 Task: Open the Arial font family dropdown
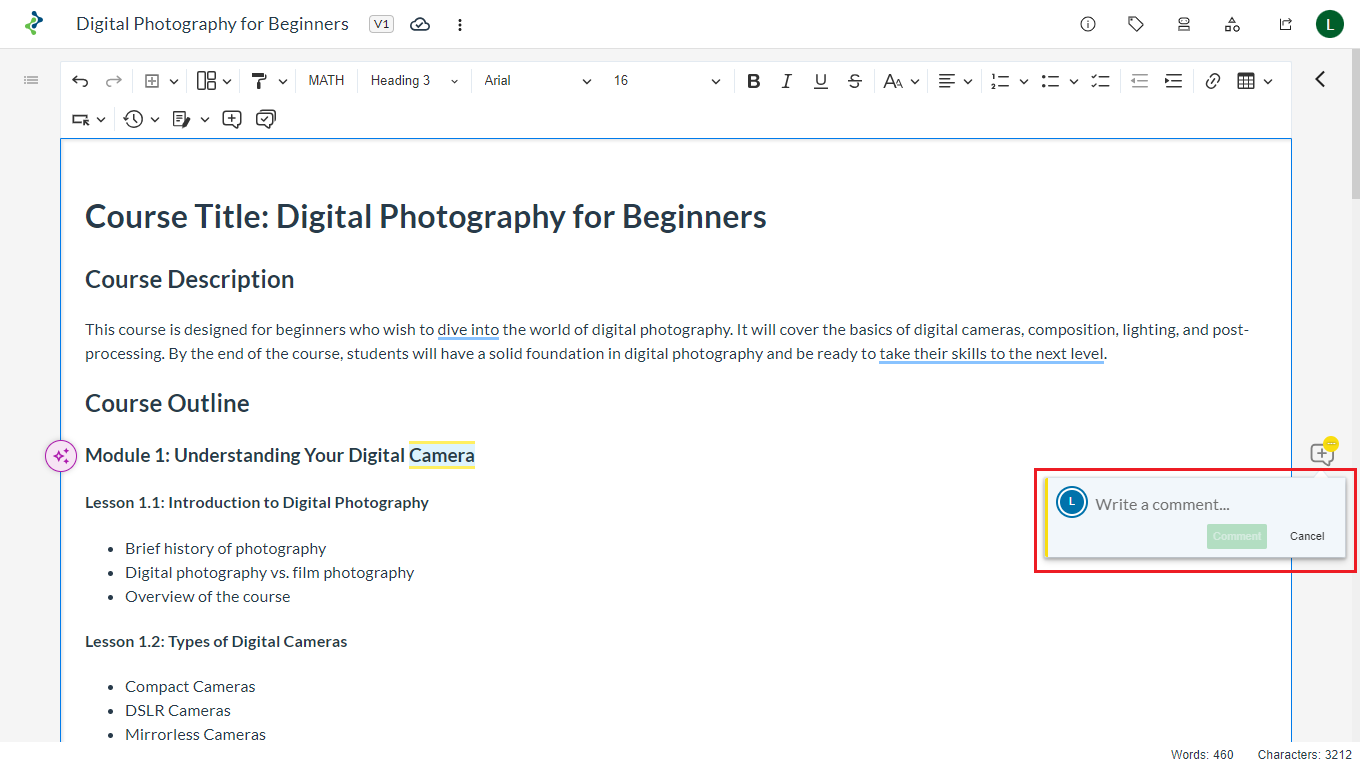pyautogui.click(x=537, y=81)
